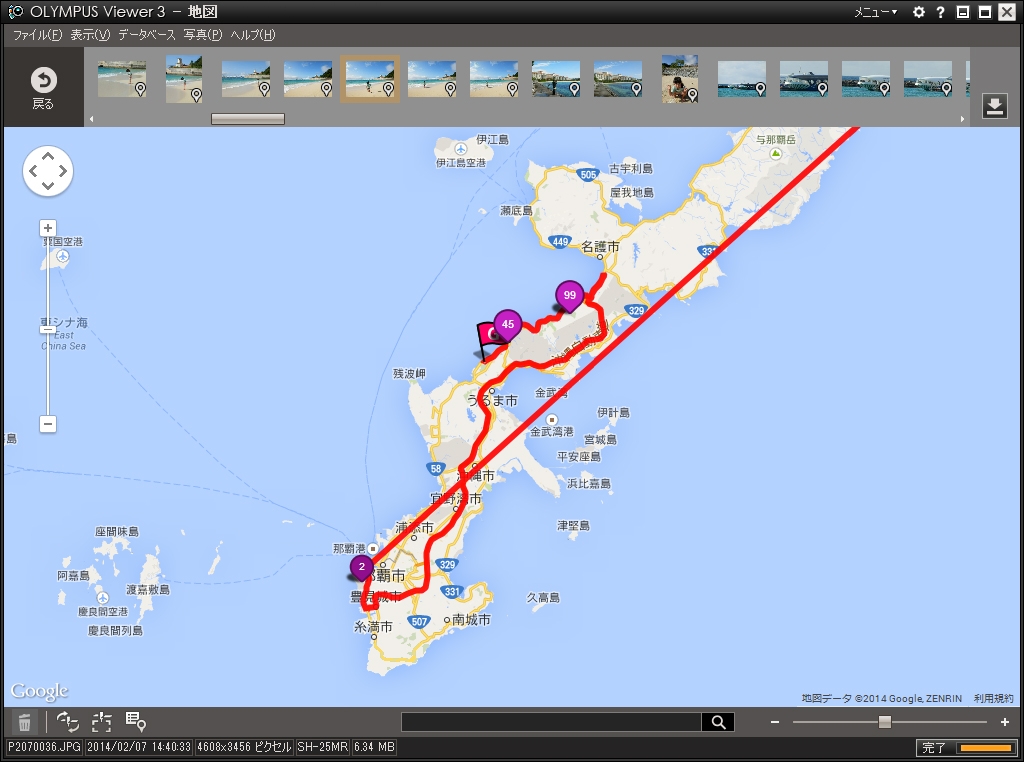Open the メニュー dropdown in the title bar
The height and width of the screenshot is (762, 1024).
(x=876, y=12)
